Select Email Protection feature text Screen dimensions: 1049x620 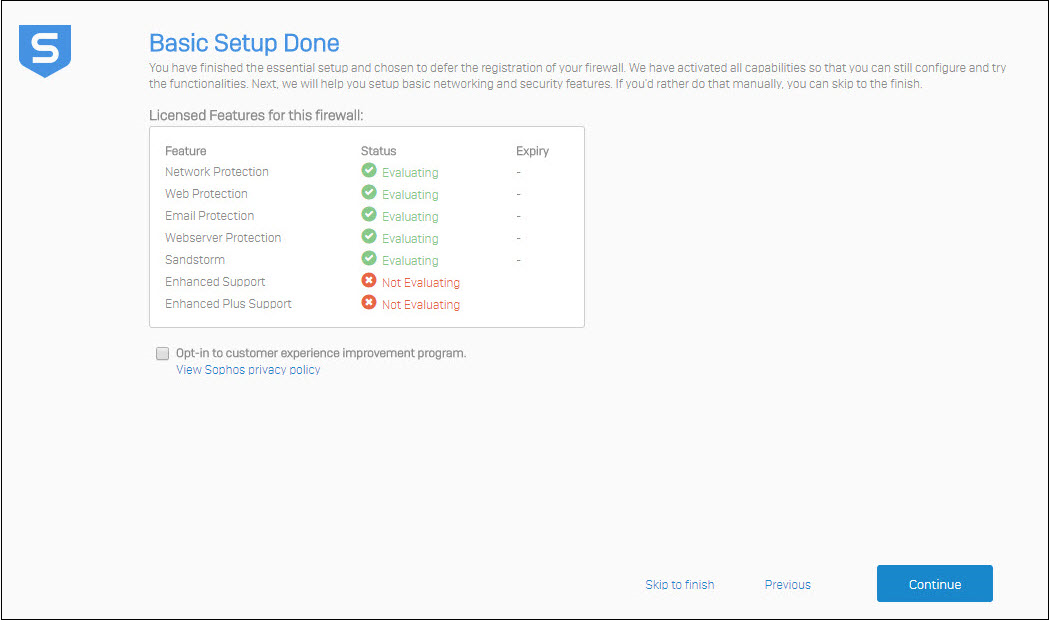[x=209, y=216]
